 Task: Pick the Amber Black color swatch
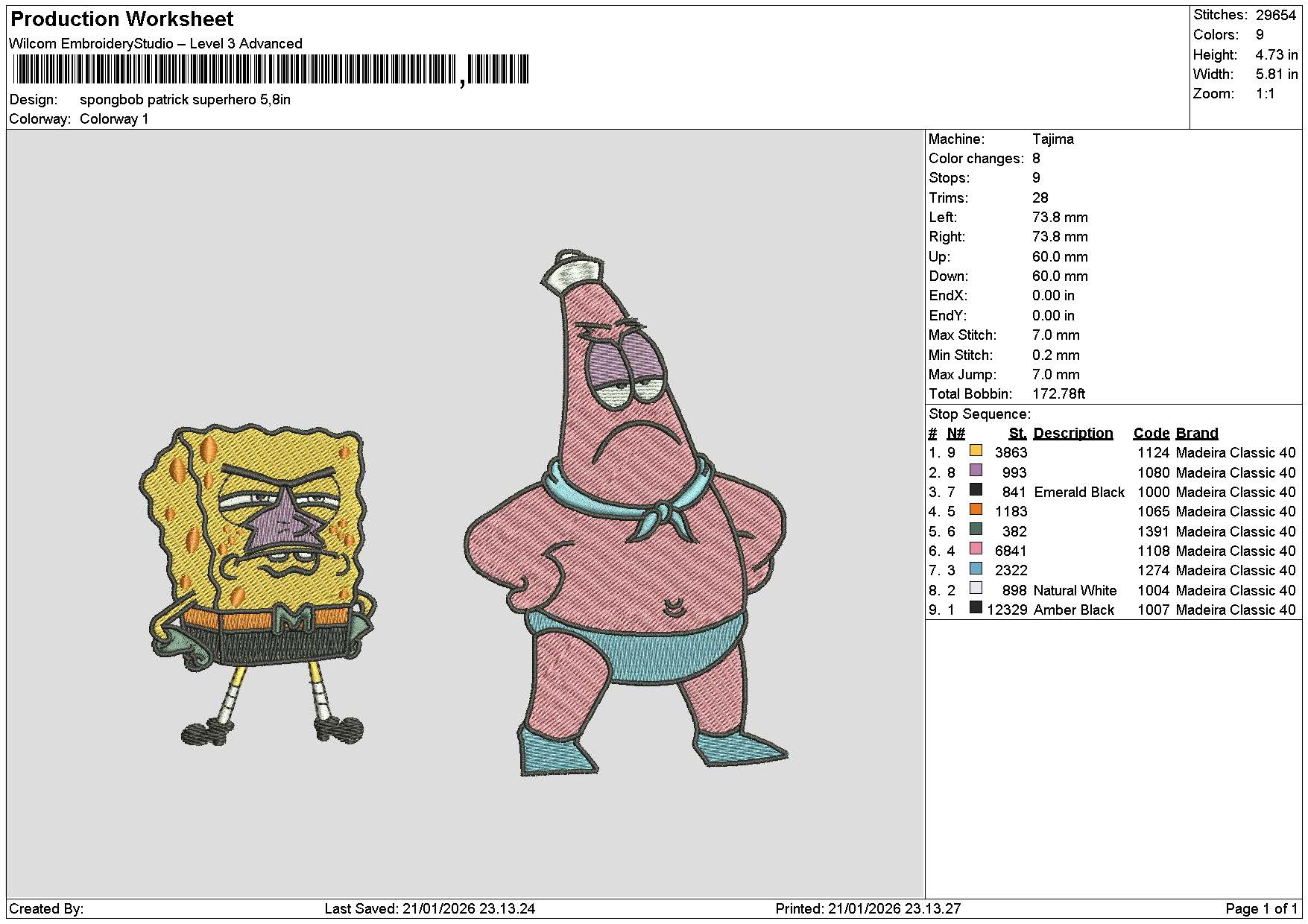[x=976, y=607]
